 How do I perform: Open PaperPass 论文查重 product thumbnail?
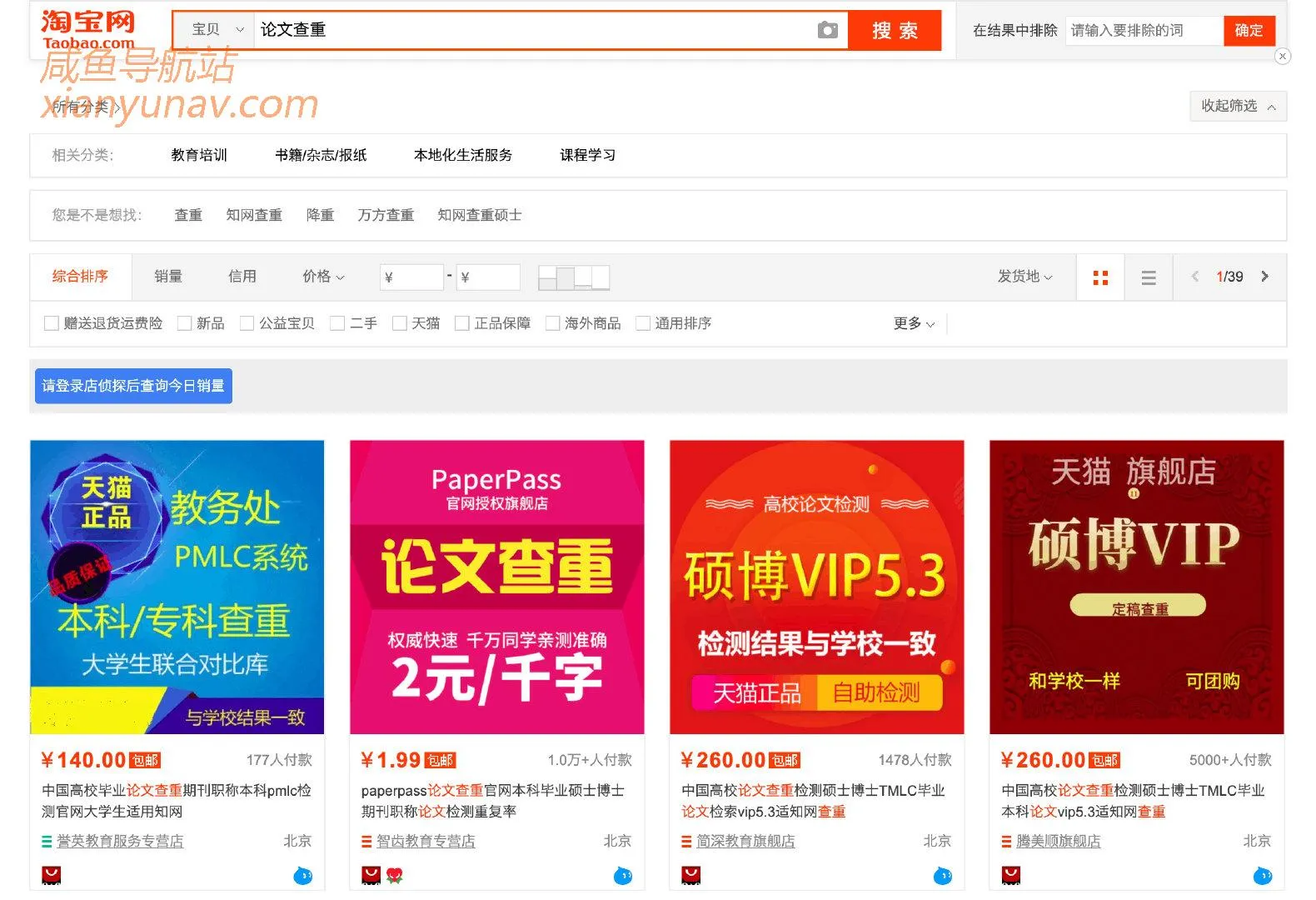pos(497,587)
